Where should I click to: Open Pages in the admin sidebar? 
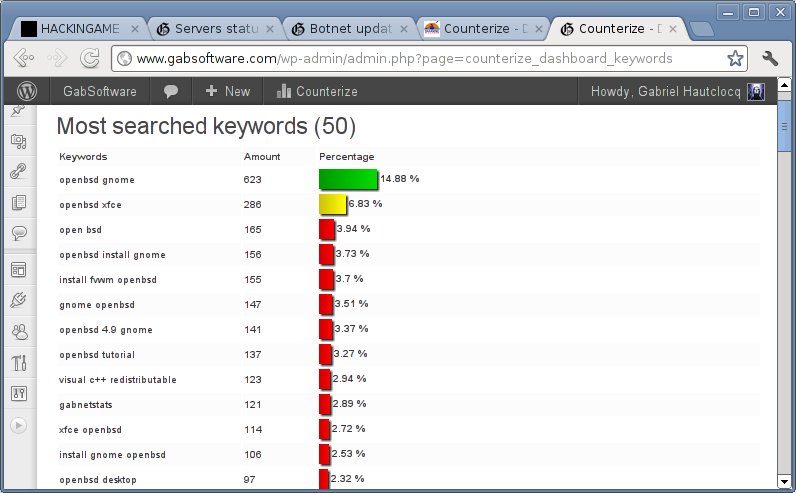click(18, 202)
